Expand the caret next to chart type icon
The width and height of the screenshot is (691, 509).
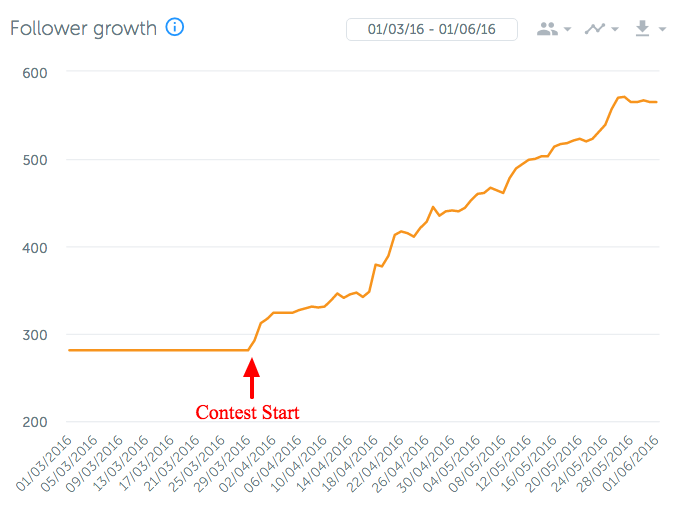(615, 30)
